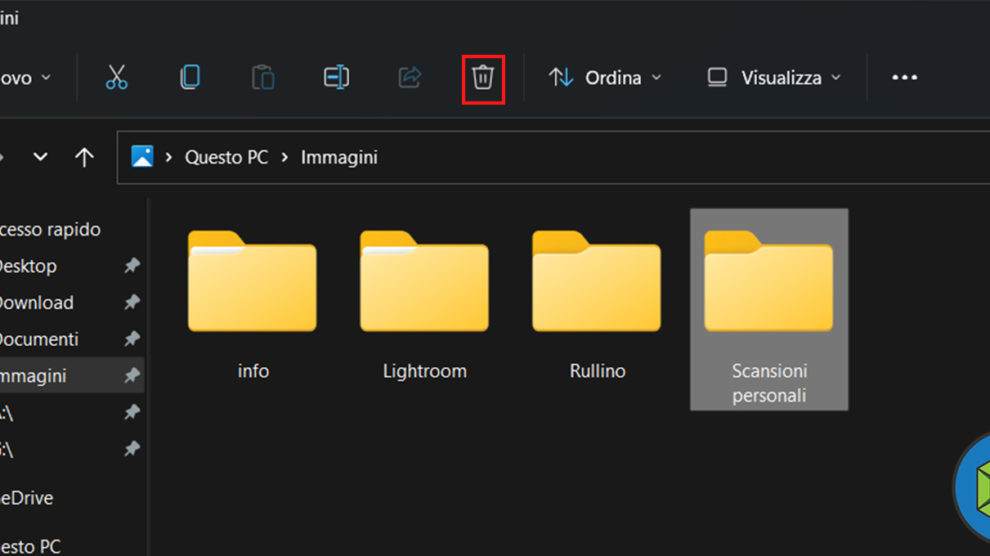990x556 pixels.
Task: Expand recent locations chevron near navigation arrows
Action: tap(41, 157)
